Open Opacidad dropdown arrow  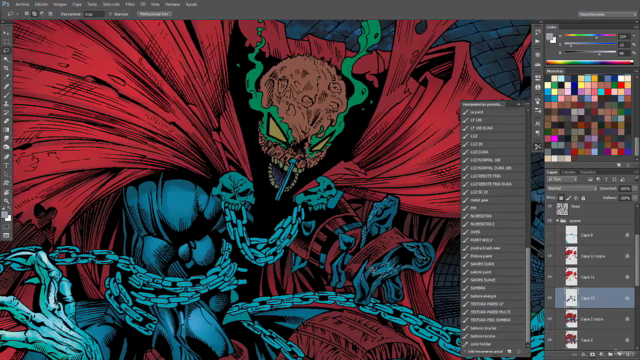(635, 189)
